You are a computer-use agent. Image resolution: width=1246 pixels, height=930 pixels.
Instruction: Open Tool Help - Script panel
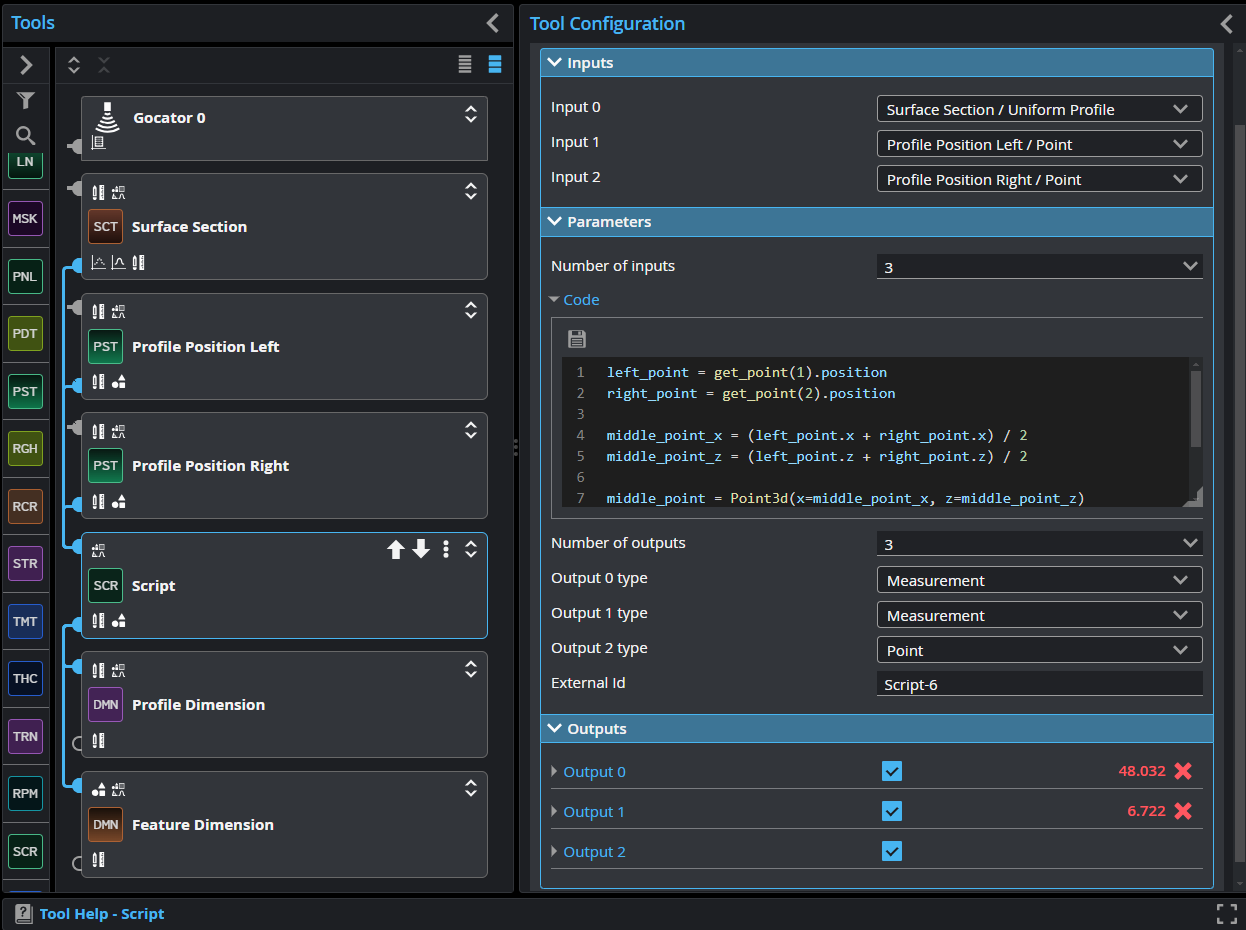(x=101, y=914)
